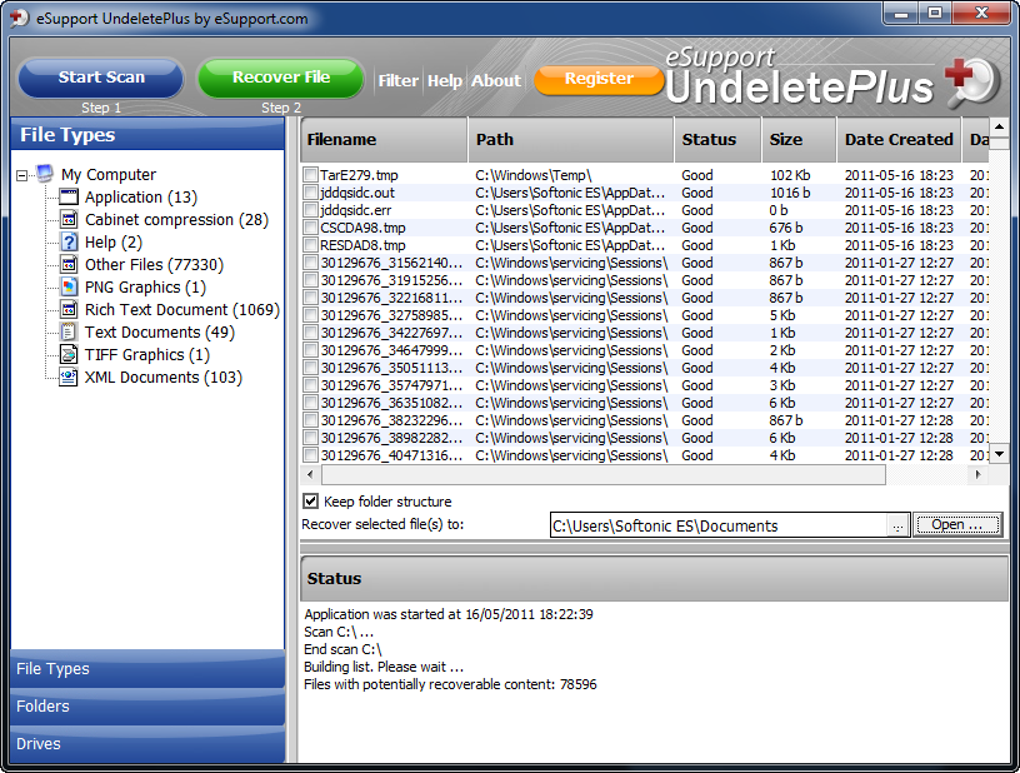1020x773 pixels.
Task: Open the Filter menu
Action: pos(398,81)
